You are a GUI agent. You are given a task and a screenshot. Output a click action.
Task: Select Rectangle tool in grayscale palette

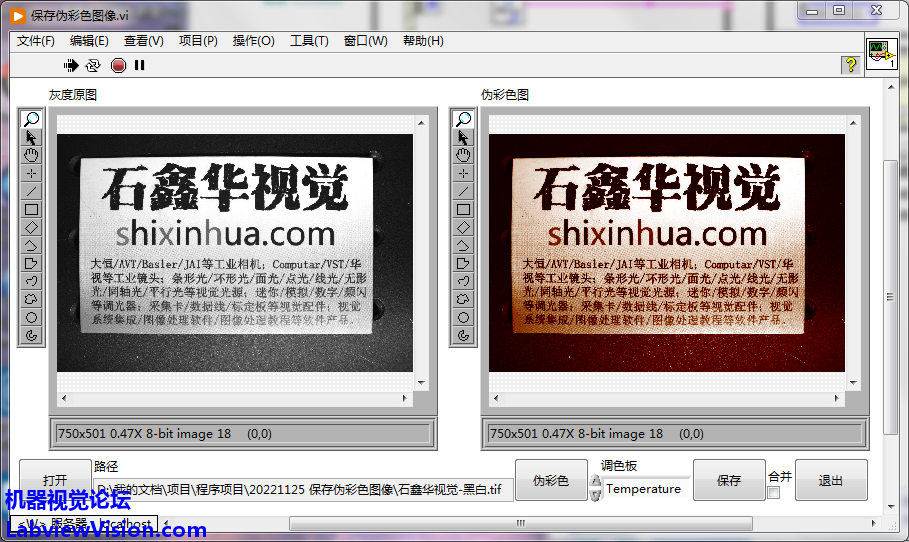pyautogui.click(x=31, y=209)
